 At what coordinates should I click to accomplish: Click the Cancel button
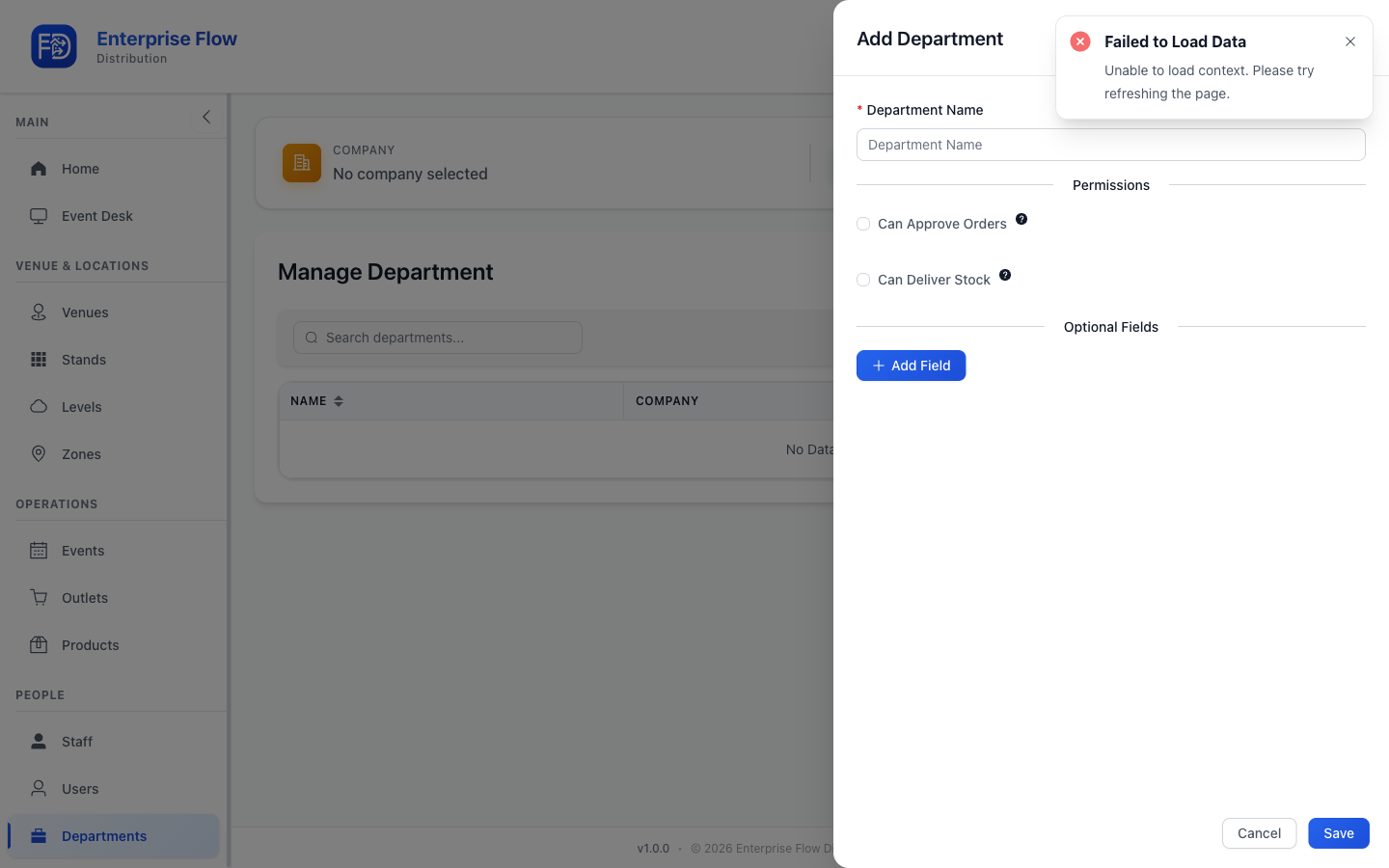(1260, 833)
